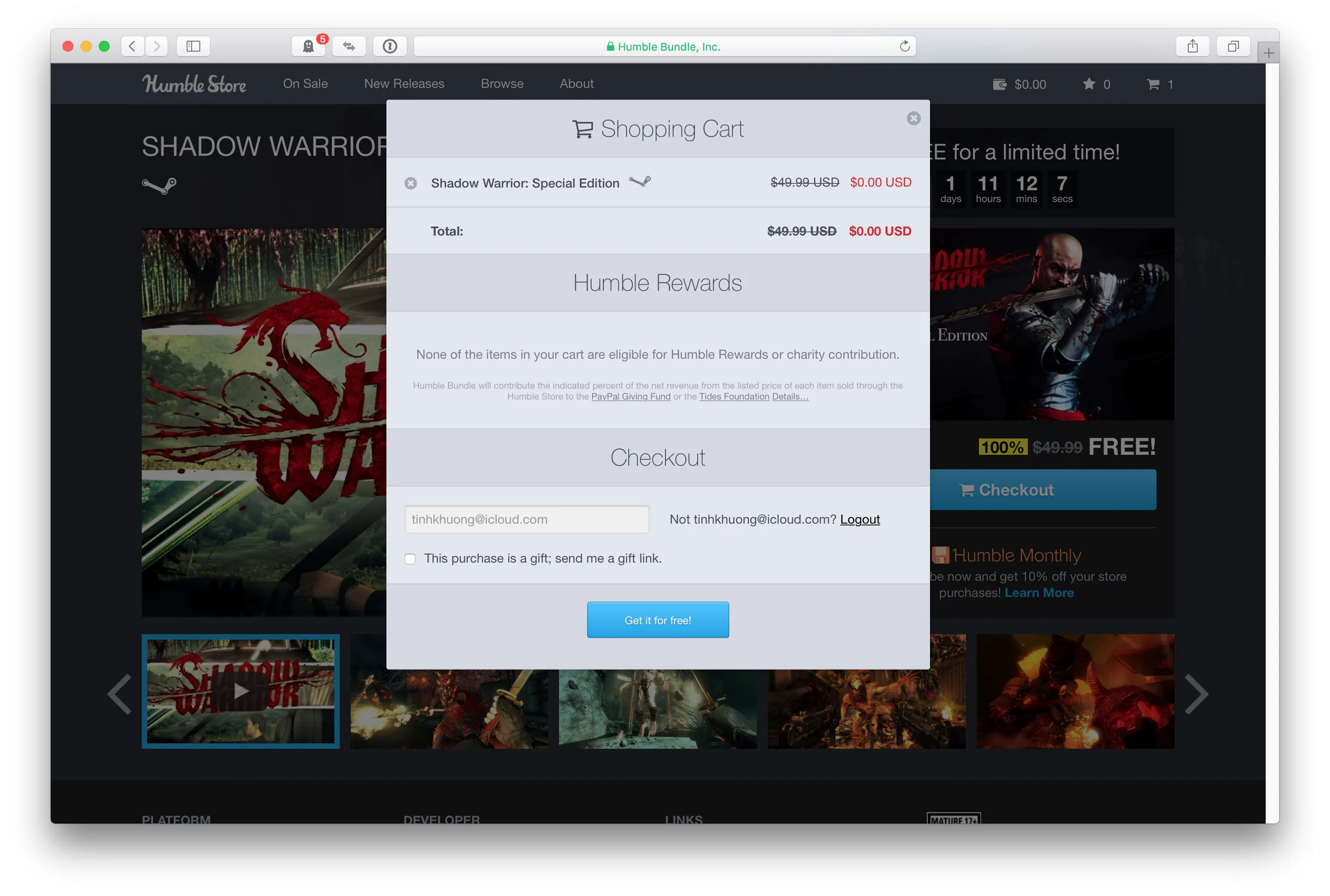The width and height of the screenshot is (1330, 896).
Task: Click the Logout link
Action: tap(860, 519)
